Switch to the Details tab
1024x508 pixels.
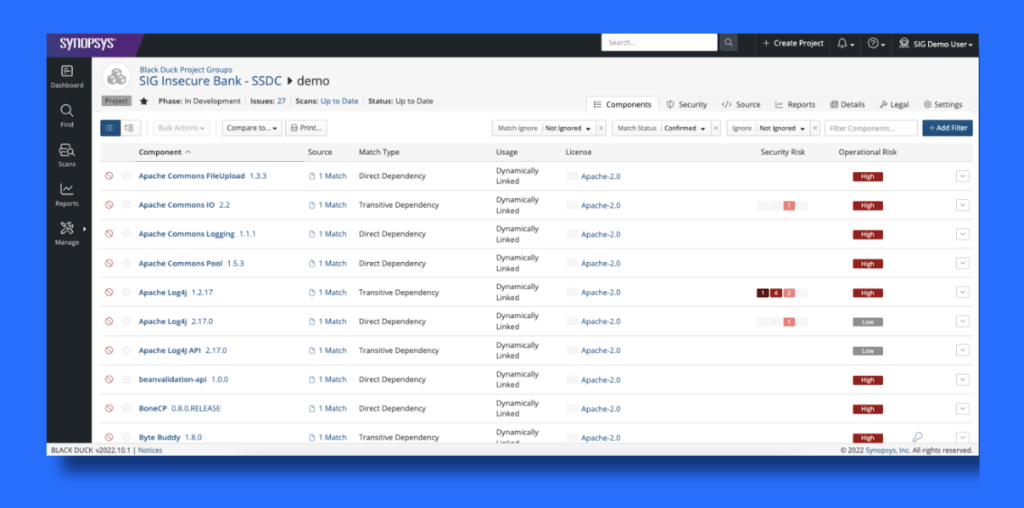(847, 104)
